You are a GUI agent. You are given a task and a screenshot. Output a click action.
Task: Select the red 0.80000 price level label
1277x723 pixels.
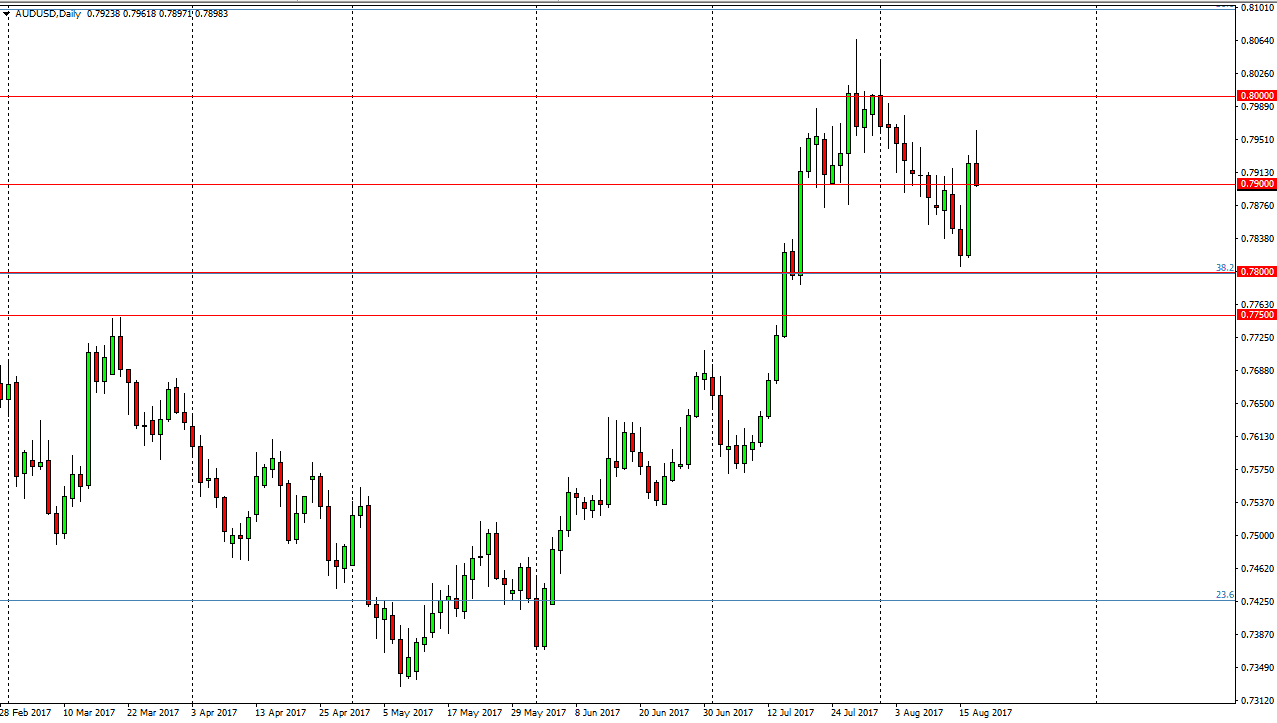pyautogui.click(x=1256, y=96)
